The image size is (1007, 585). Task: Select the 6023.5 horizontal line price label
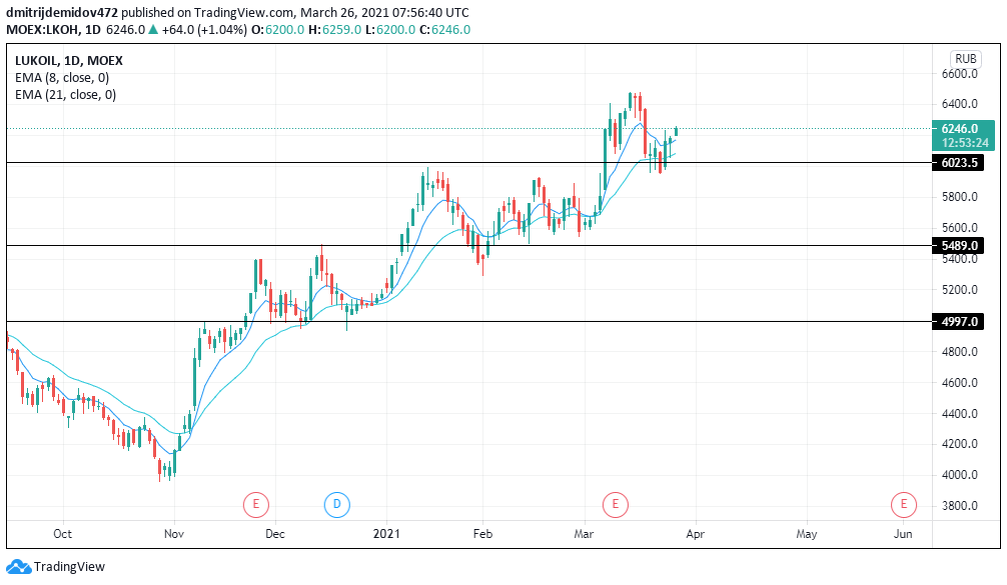959,162
